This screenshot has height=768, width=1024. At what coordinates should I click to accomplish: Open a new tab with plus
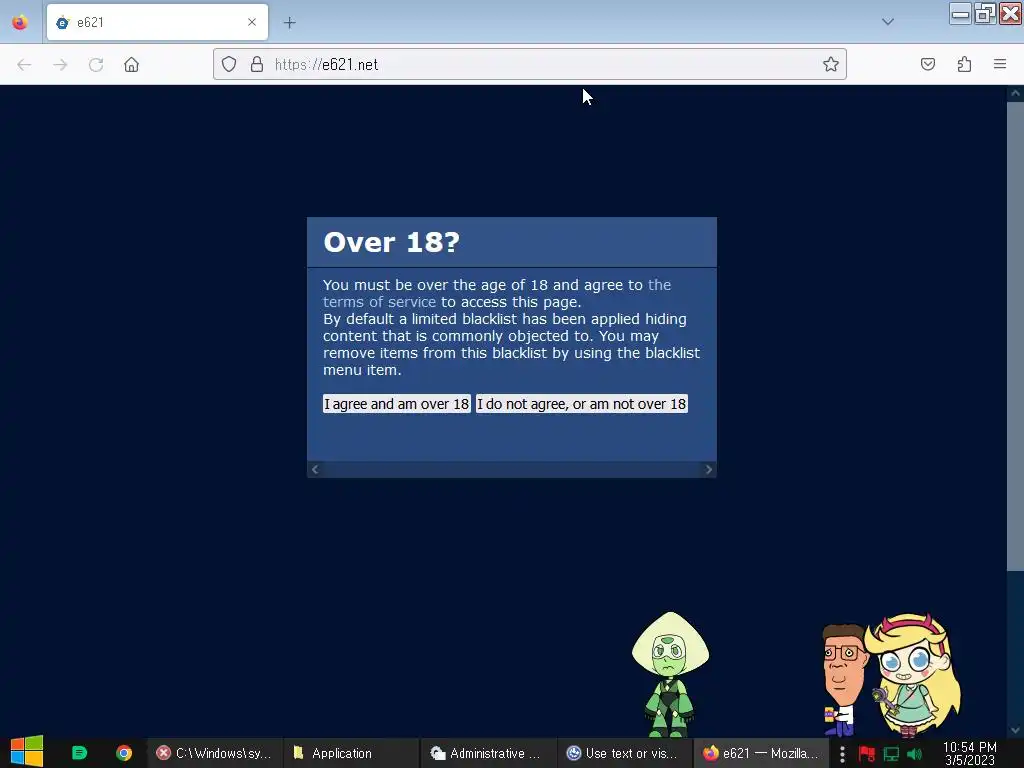[x=289, y=23]
